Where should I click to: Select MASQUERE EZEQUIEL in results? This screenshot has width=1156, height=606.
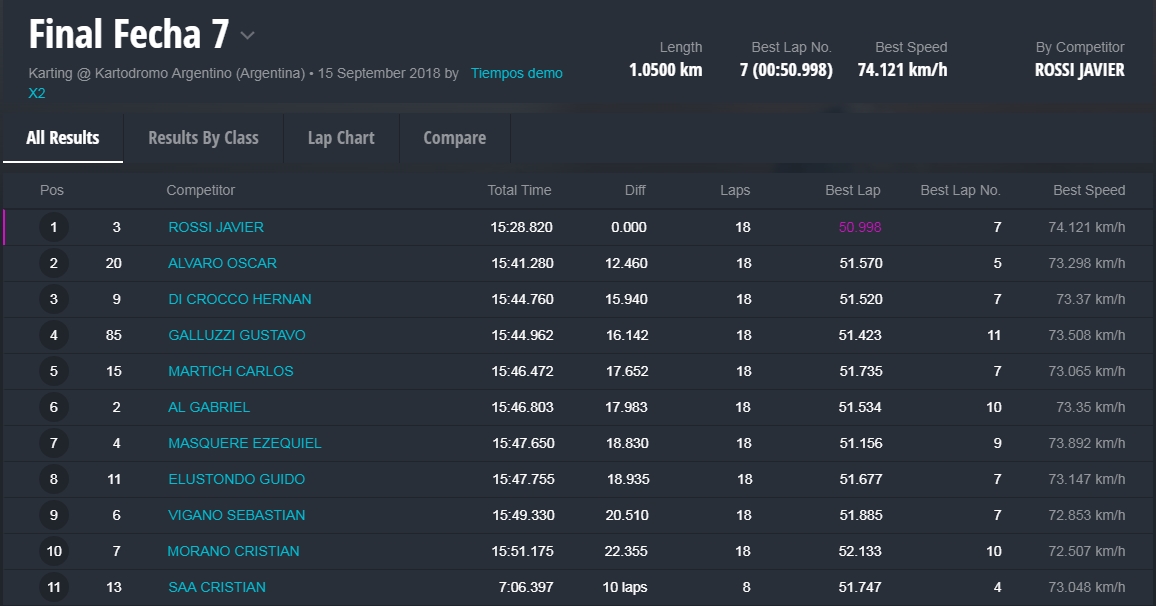click(245, 443)
